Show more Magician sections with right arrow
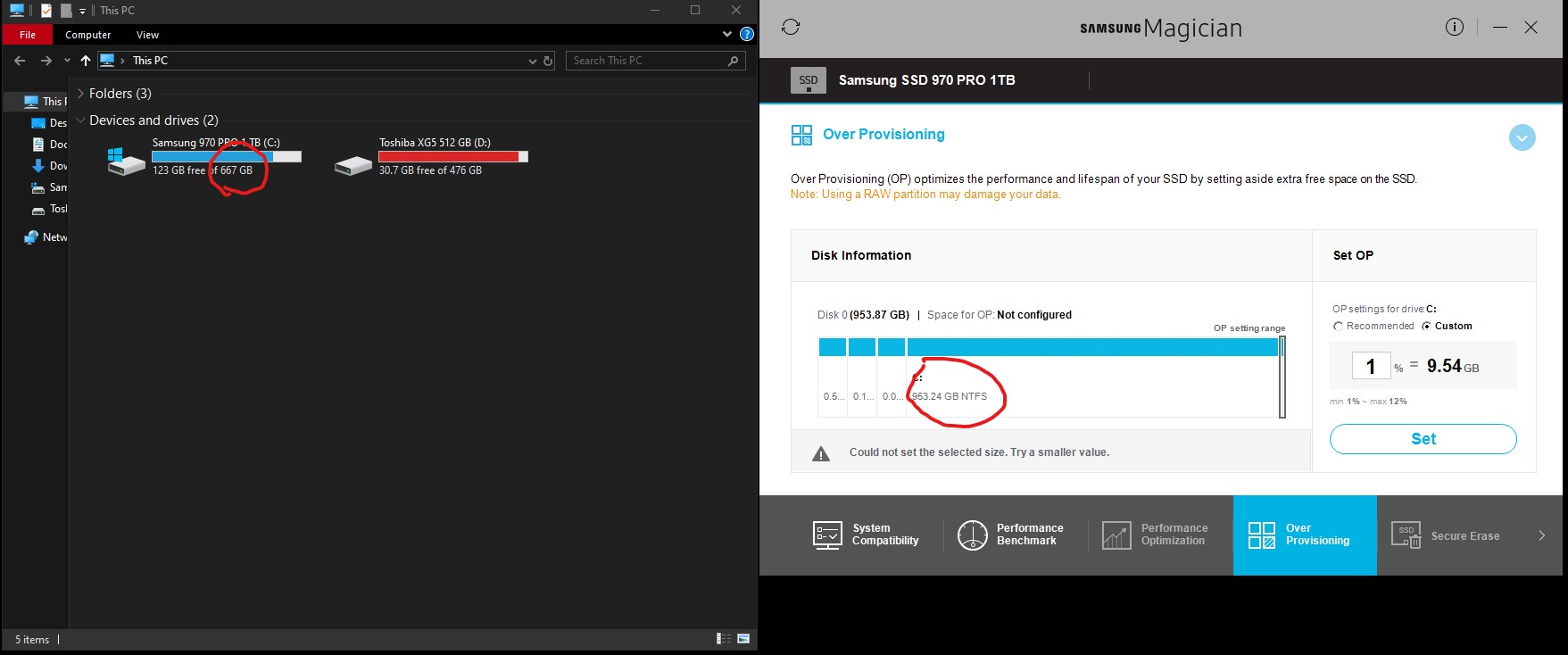 pos(1541,535)
